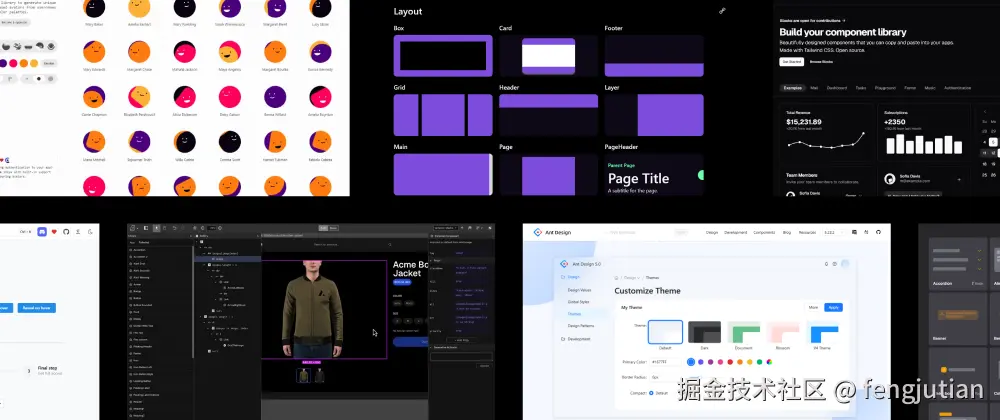Select the Lucy Stone avatar

point(320,8)
